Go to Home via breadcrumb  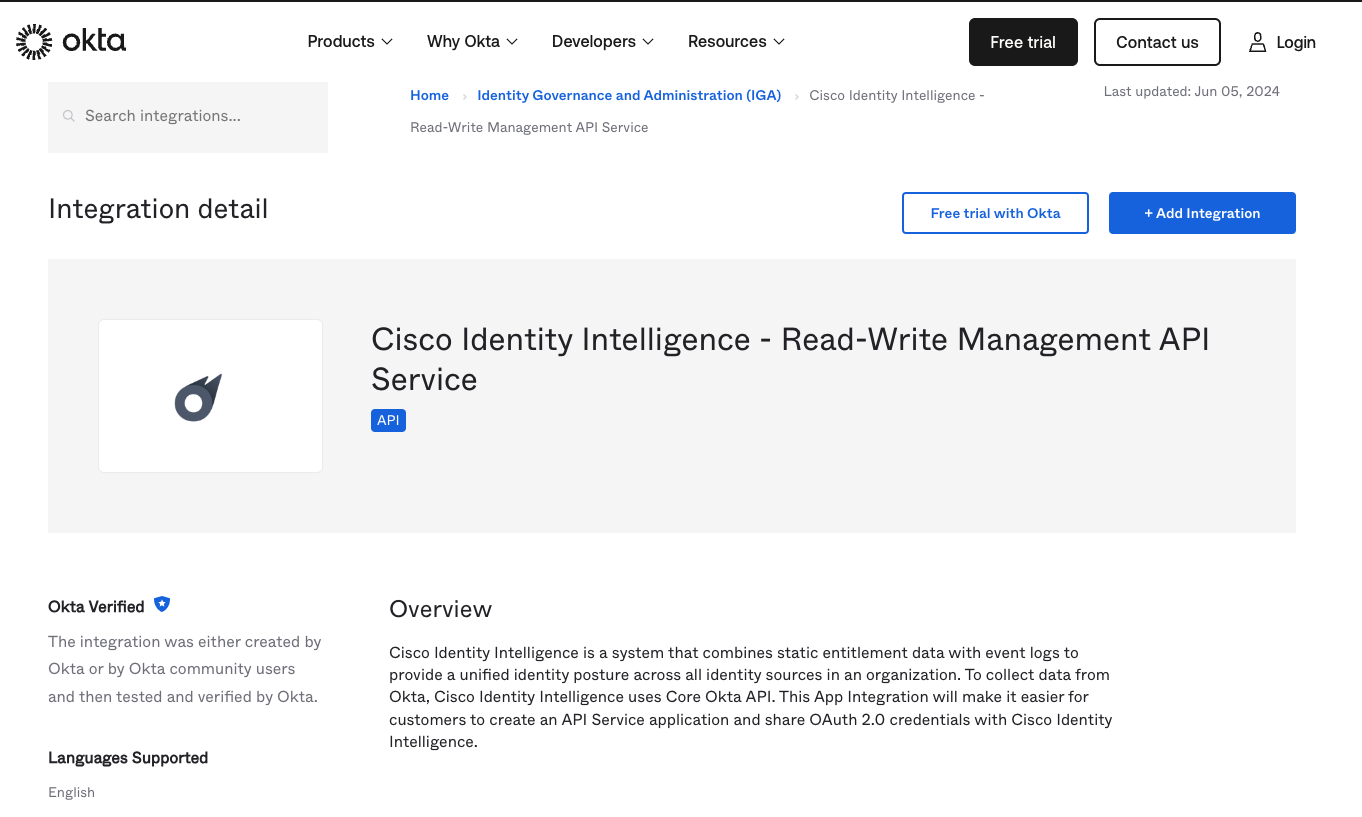429,95
